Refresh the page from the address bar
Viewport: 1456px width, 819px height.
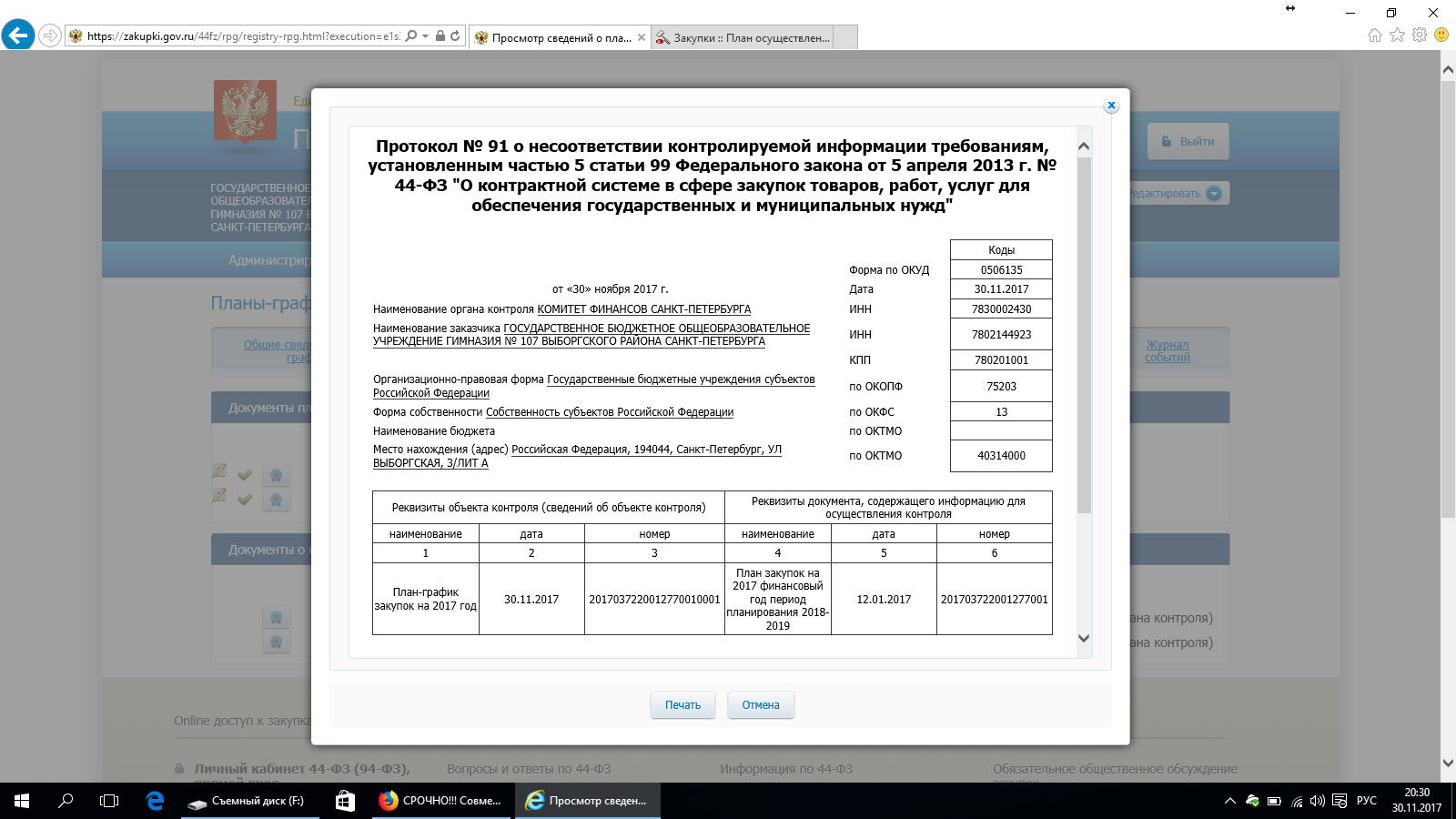(455, 36)
